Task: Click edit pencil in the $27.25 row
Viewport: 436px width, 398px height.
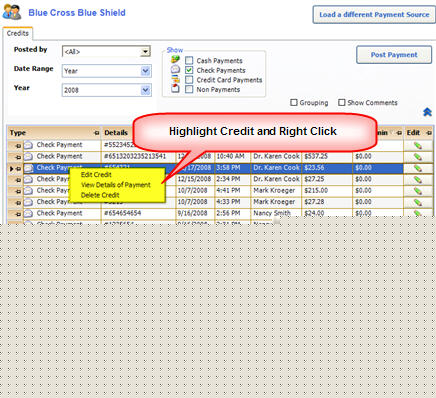Action: pos(418,179)
